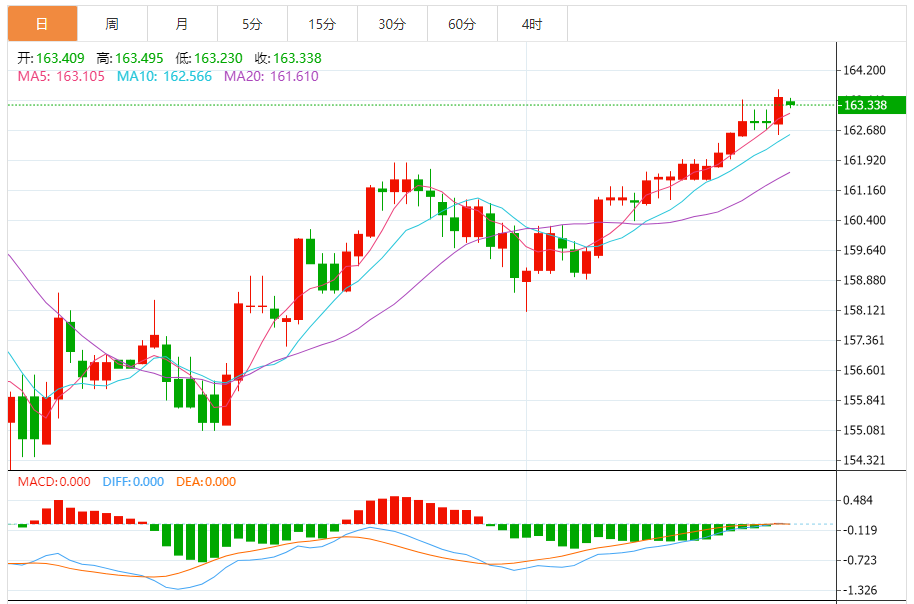This screenshot has height=604, width=914.
Task: Click the MACD:0.000 label
Action: coord(54,482)
